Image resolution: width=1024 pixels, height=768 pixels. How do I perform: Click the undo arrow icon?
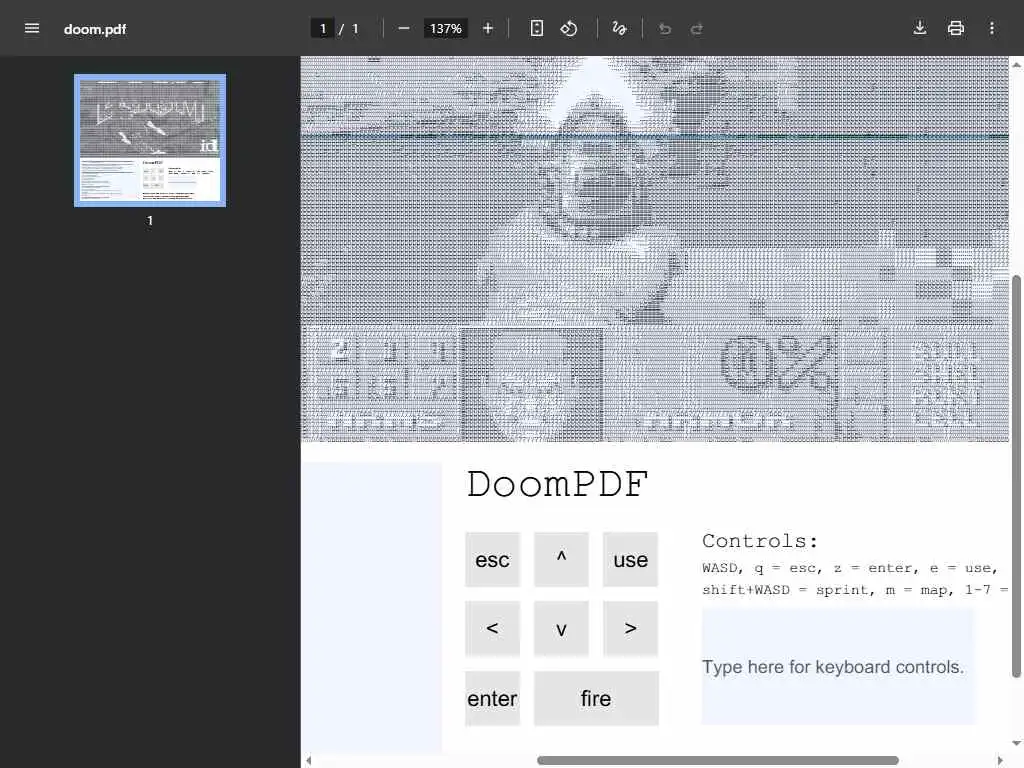point(665,29)
